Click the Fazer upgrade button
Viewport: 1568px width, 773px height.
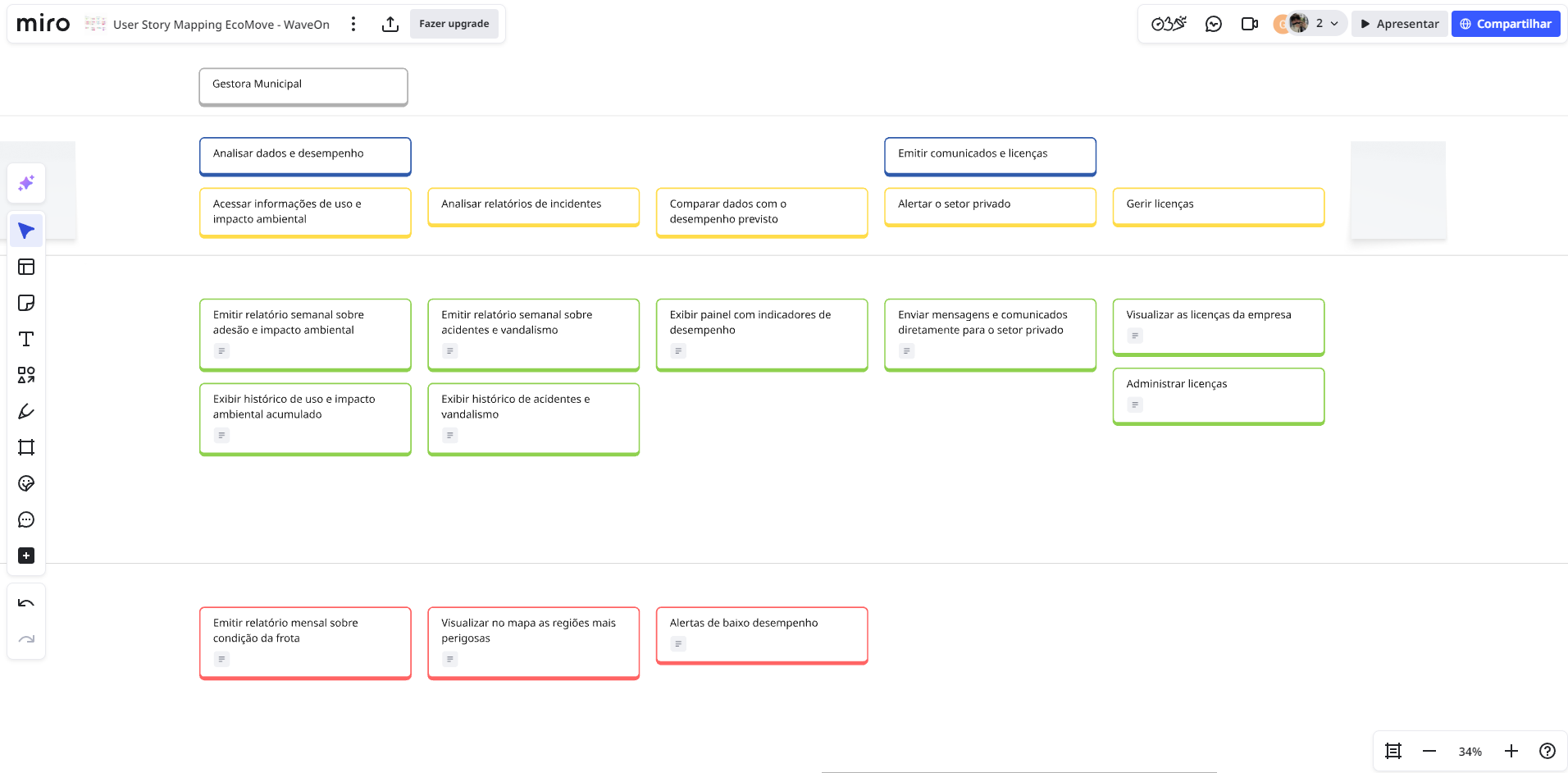[454, 24]
